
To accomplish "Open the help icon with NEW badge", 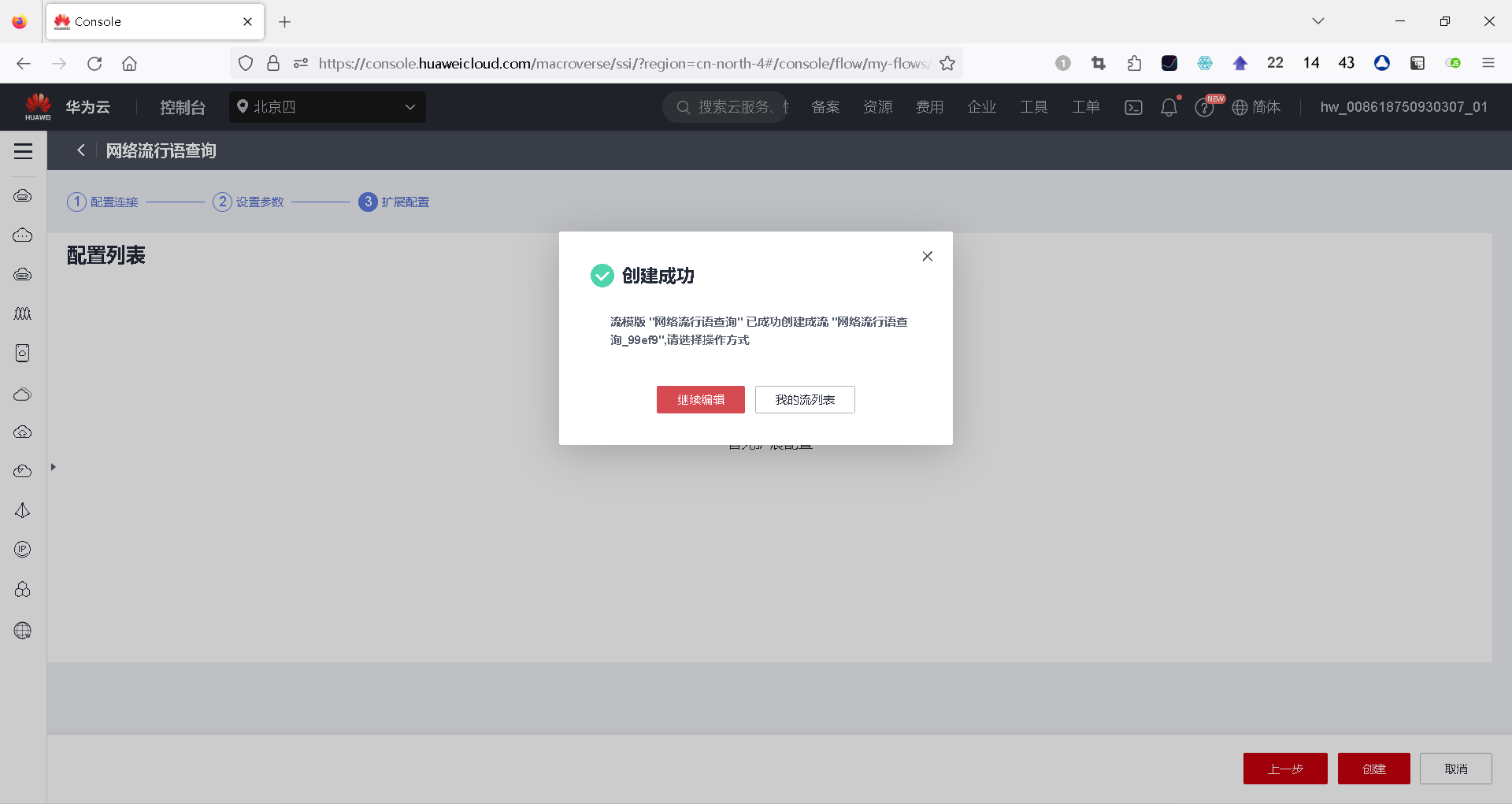I will (1205, 107).
